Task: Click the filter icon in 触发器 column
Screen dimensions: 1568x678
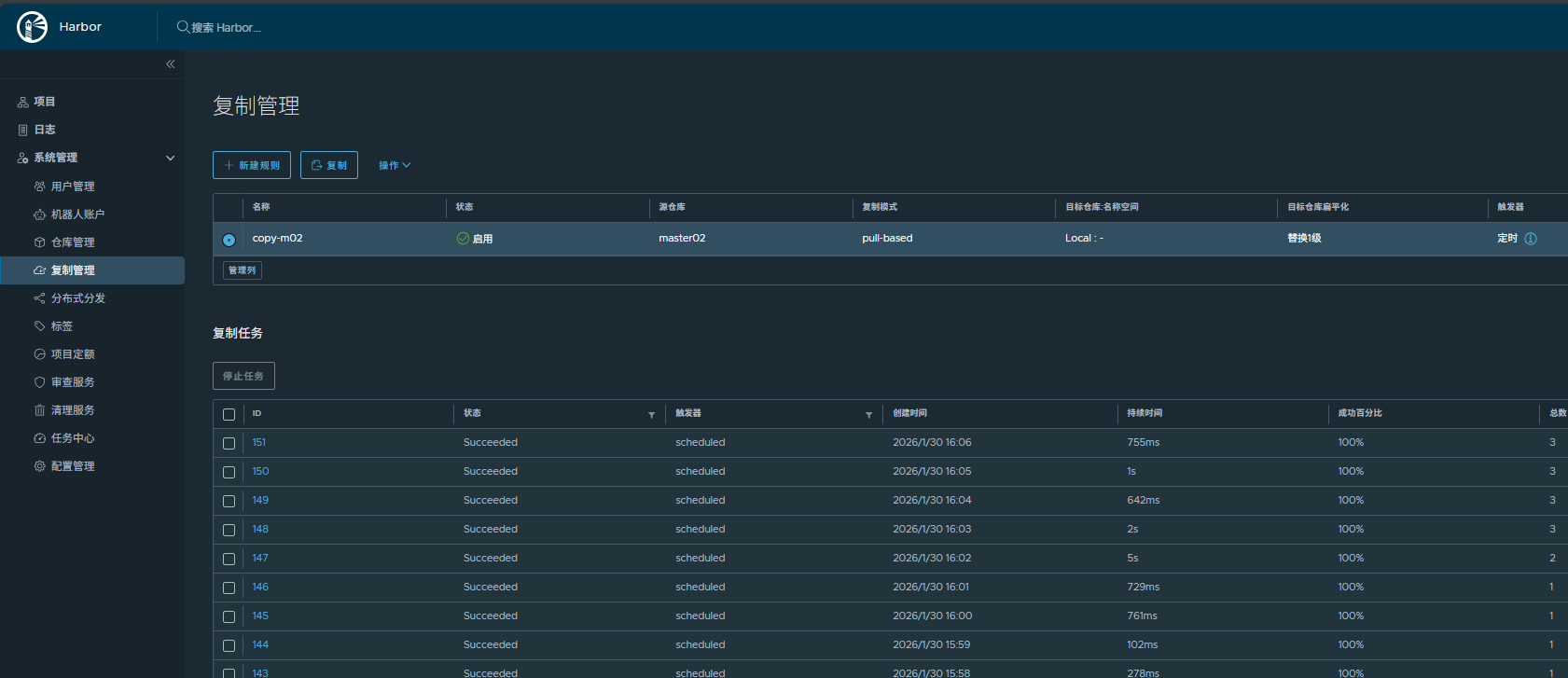Action: pos(868,415)
